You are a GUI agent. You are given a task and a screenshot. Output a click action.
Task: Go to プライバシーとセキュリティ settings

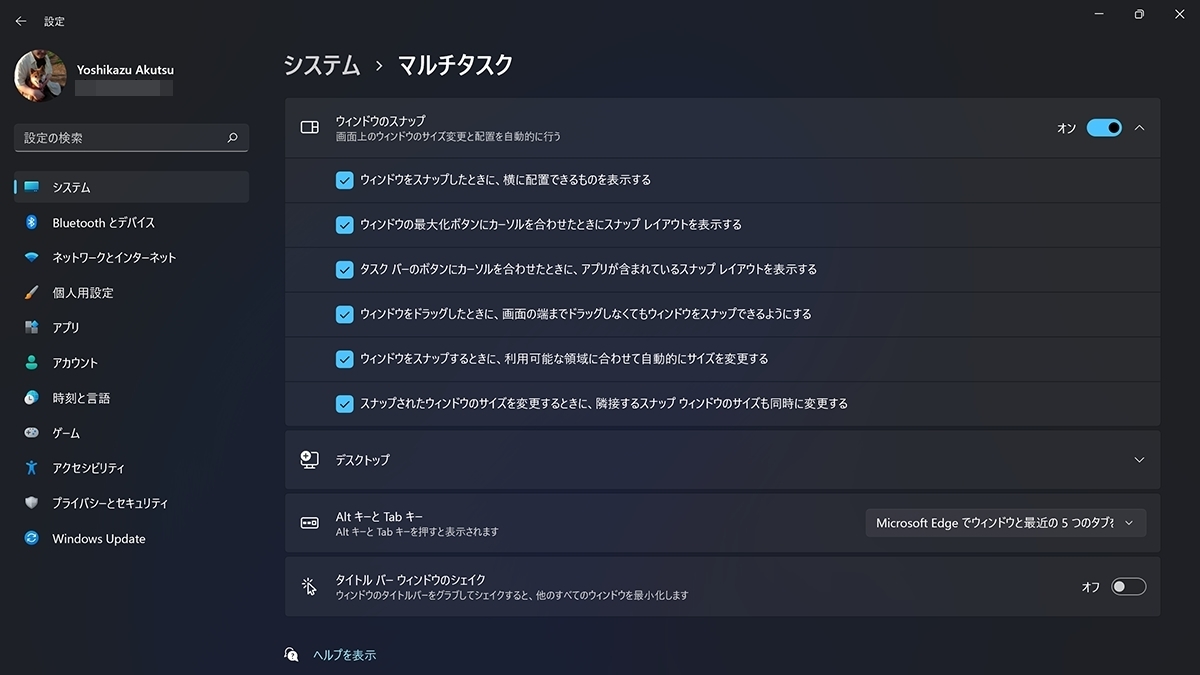pyautogui.click(x=131, y=503)
